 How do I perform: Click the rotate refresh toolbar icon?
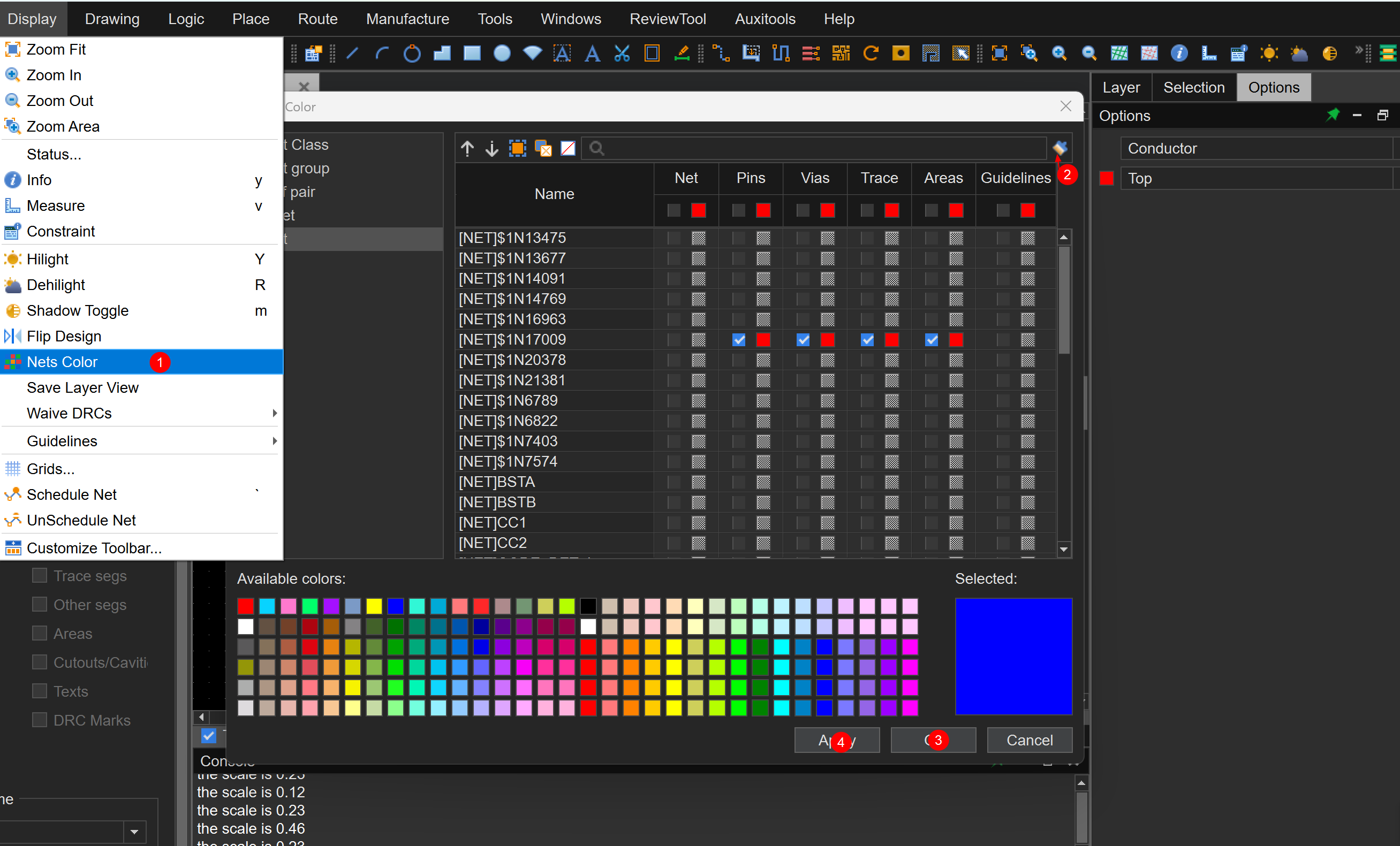point(871,54)
